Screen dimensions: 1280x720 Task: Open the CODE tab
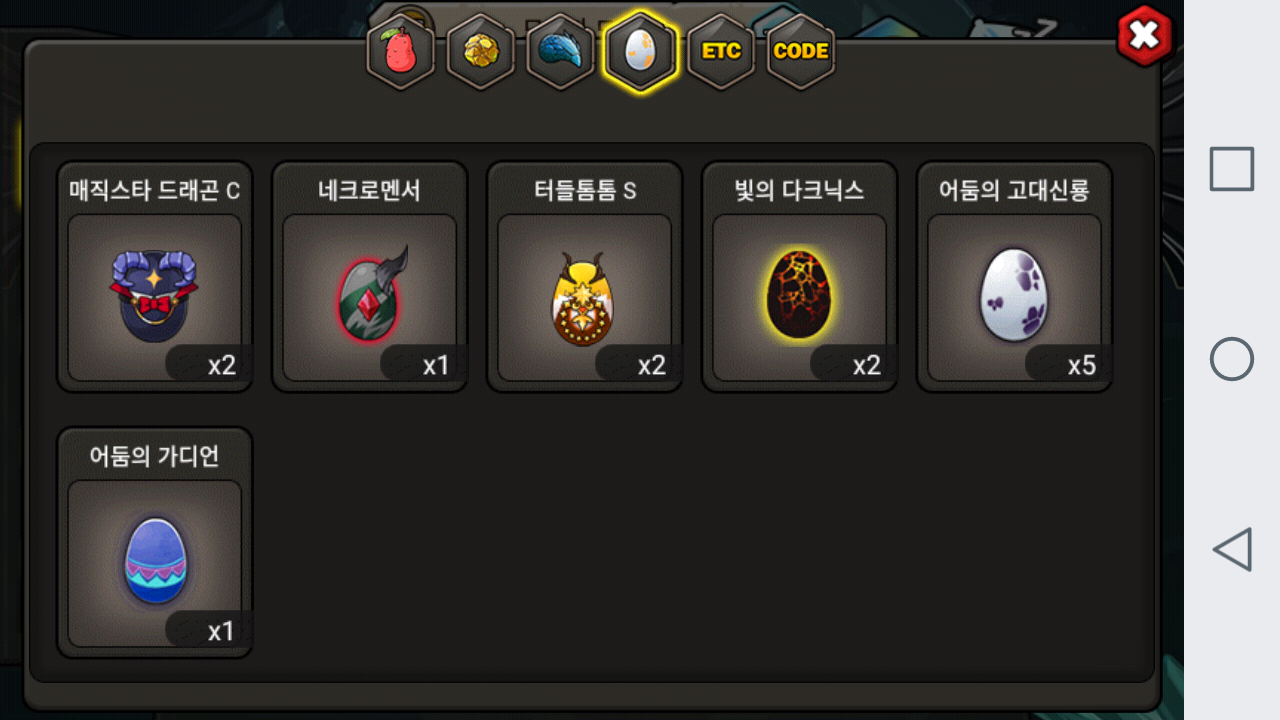pyautogui.click(x=801, y=51)
